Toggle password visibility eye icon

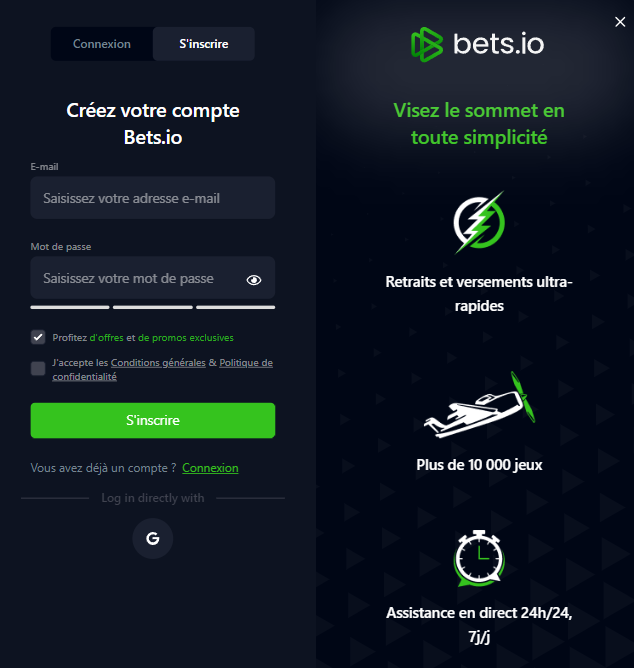click(254, 279)
